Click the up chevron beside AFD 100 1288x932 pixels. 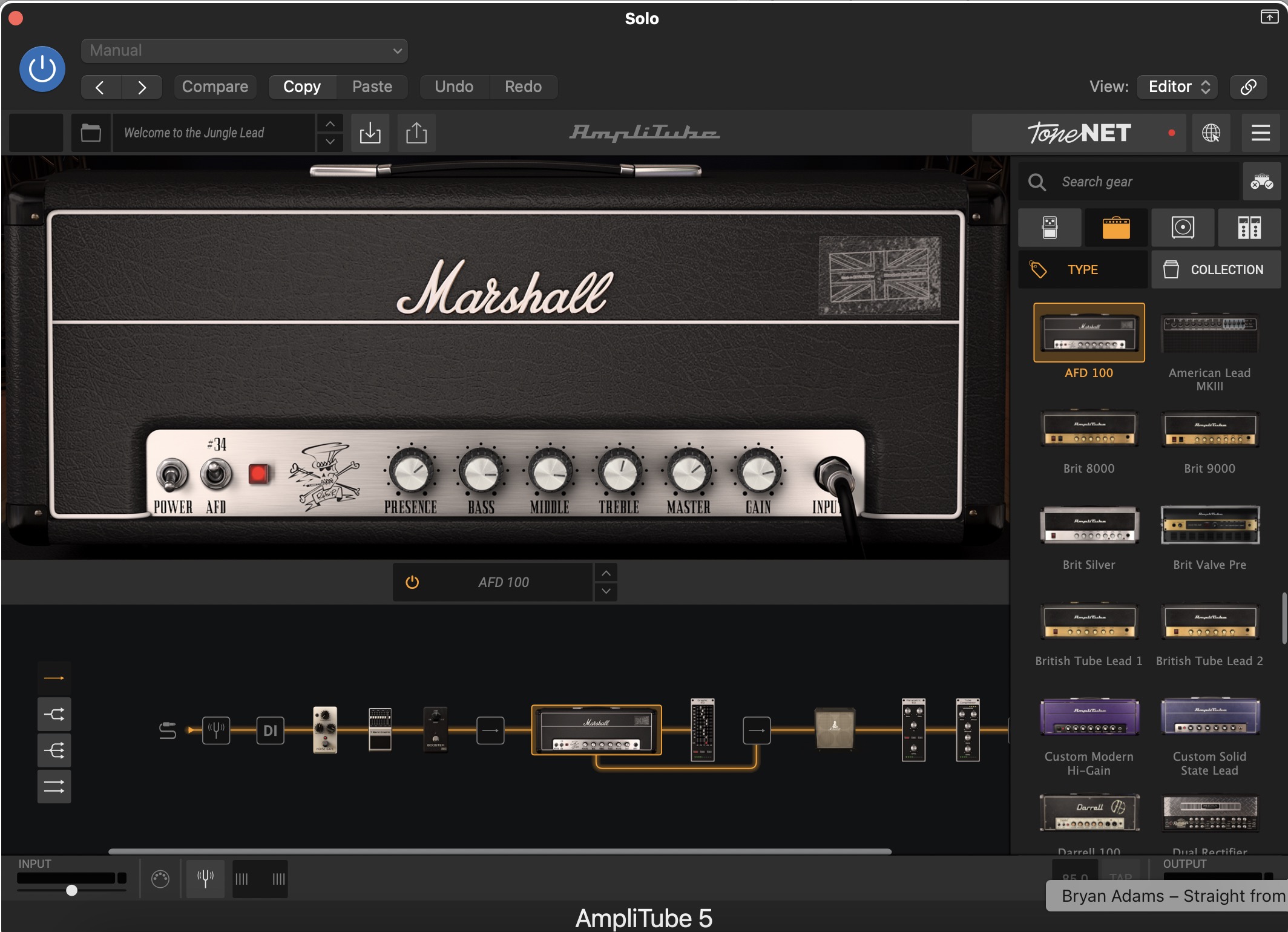606,573
